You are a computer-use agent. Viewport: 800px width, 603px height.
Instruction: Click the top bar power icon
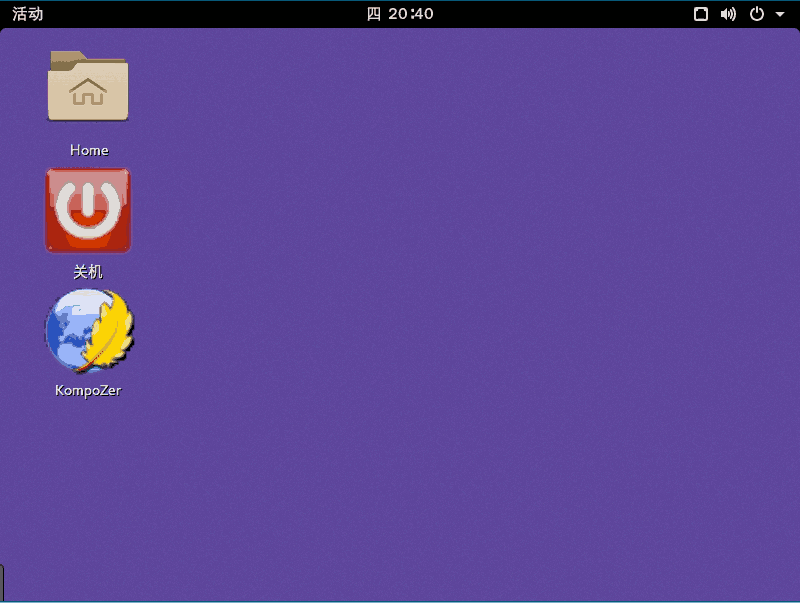click(x=757, y=14)
